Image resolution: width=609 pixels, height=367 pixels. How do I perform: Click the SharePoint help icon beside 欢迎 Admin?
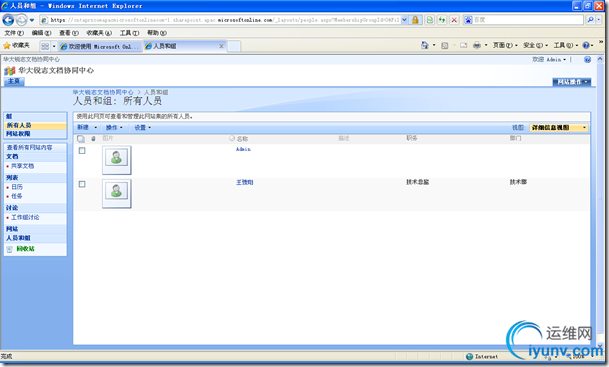click(587, 59)
